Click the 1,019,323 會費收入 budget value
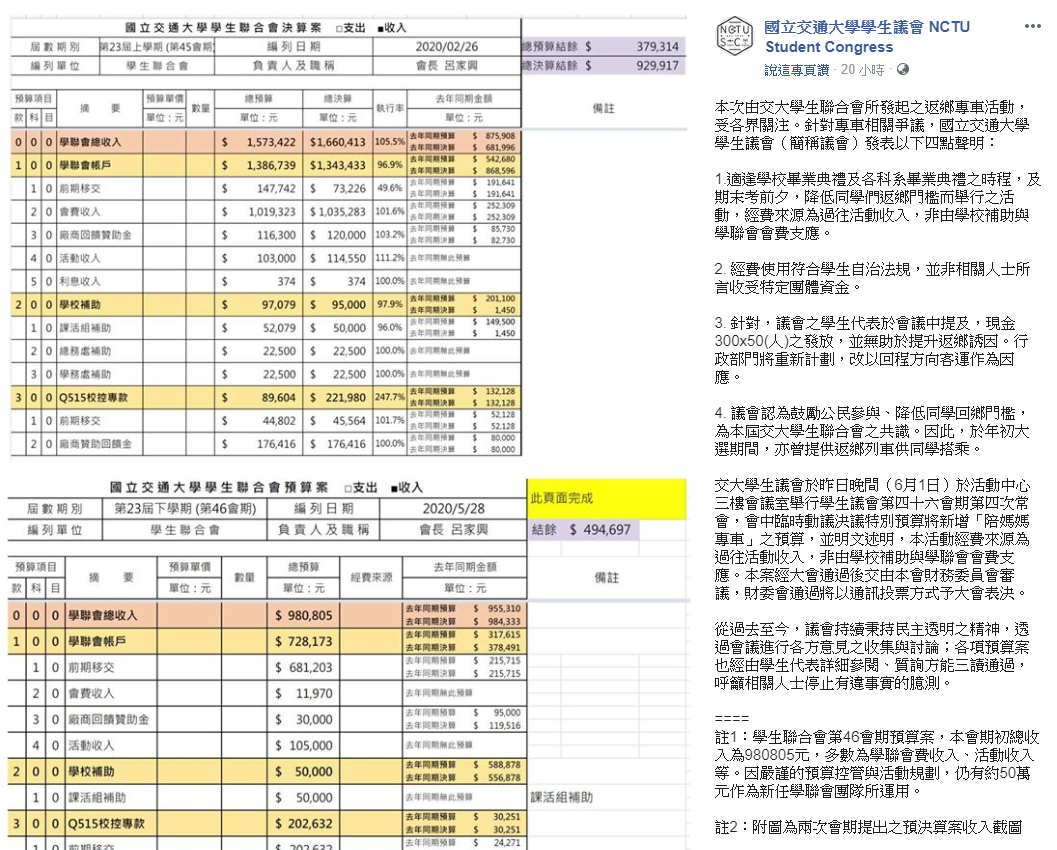This screenshot has width=1057, height=850. click(272, 212)
